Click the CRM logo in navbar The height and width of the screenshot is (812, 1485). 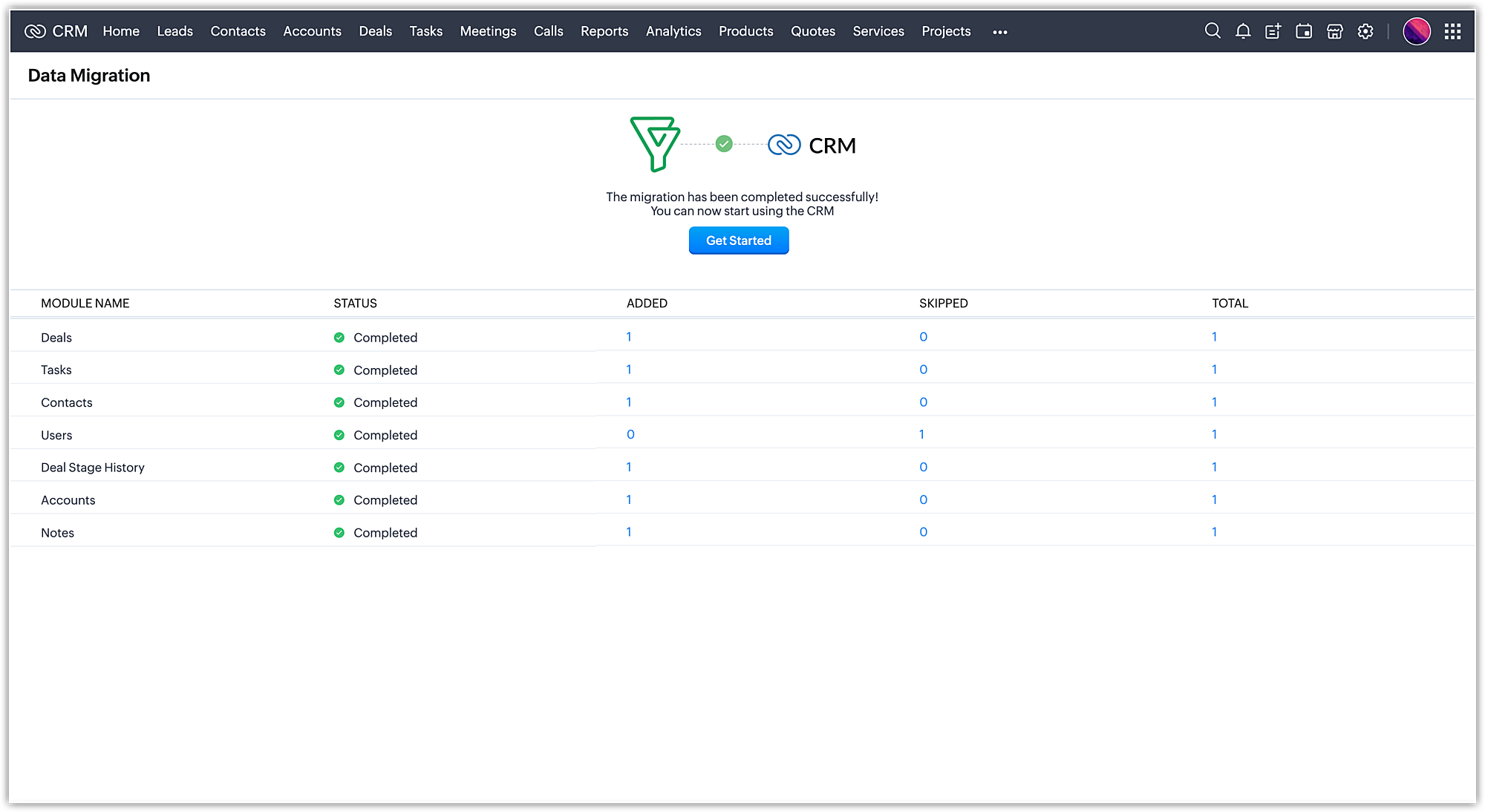[56, 31]
